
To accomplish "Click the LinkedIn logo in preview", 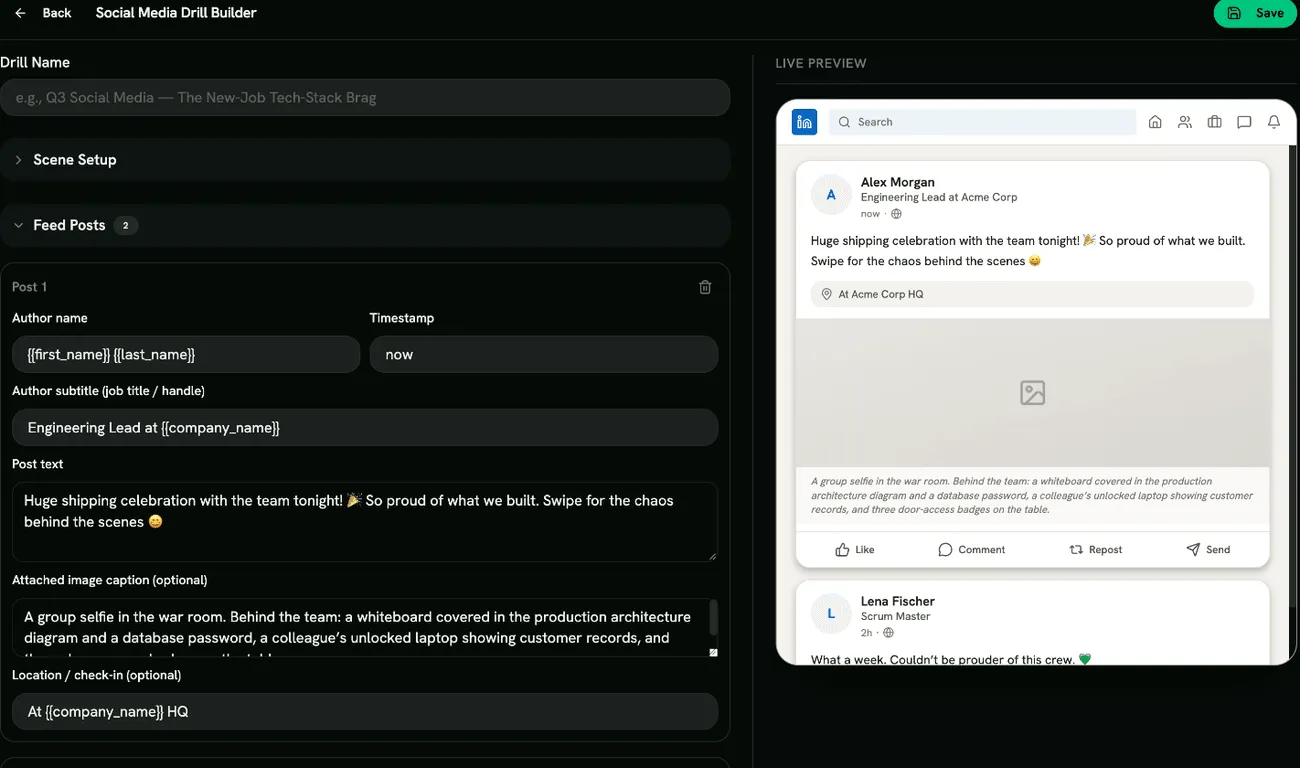I will [804, 122].
